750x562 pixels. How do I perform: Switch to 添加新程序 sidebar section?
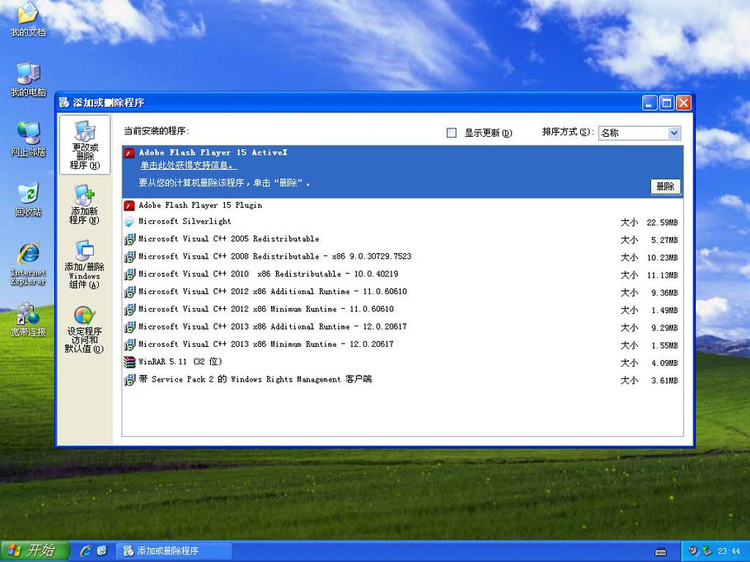[85, 204]
